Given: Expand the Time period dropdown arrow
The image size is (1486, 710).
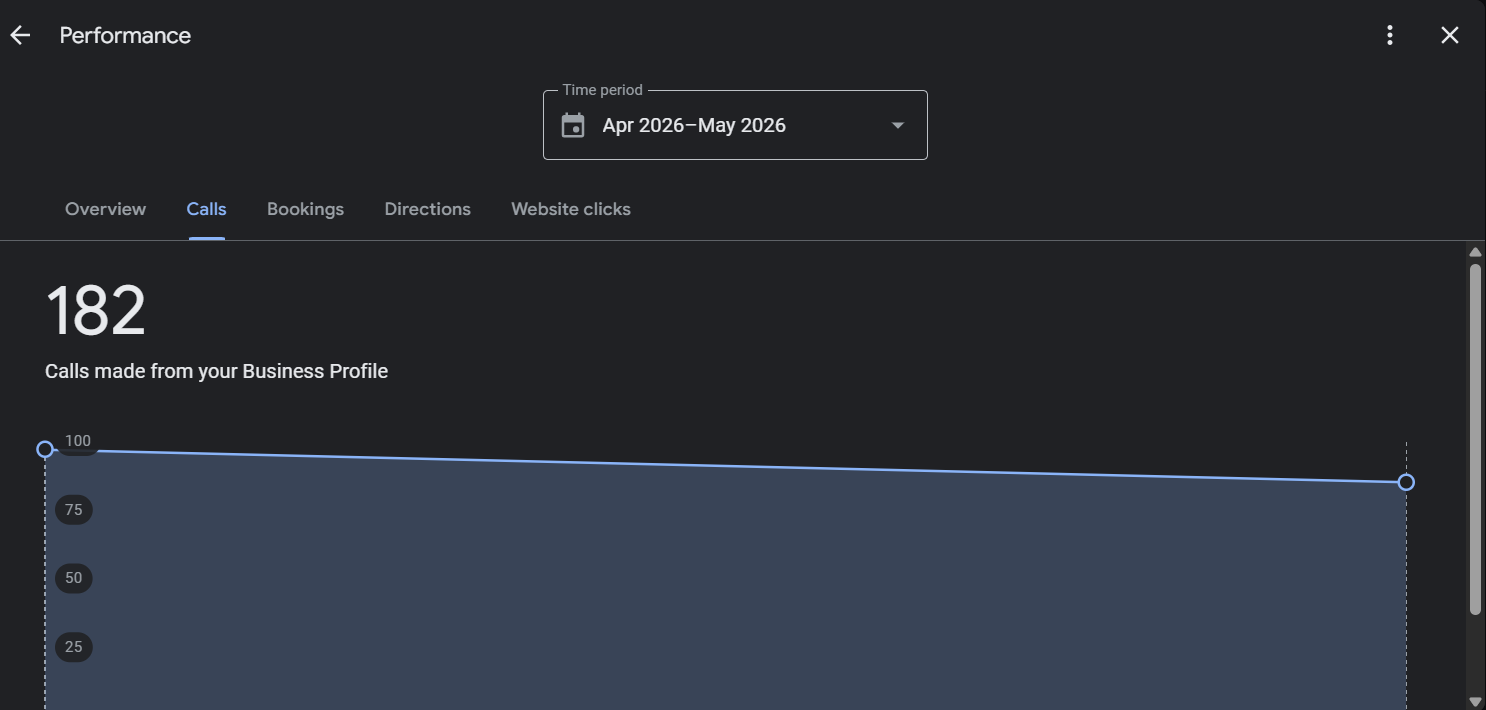Looking at the screenshot, I should click(x=898, y=125).
